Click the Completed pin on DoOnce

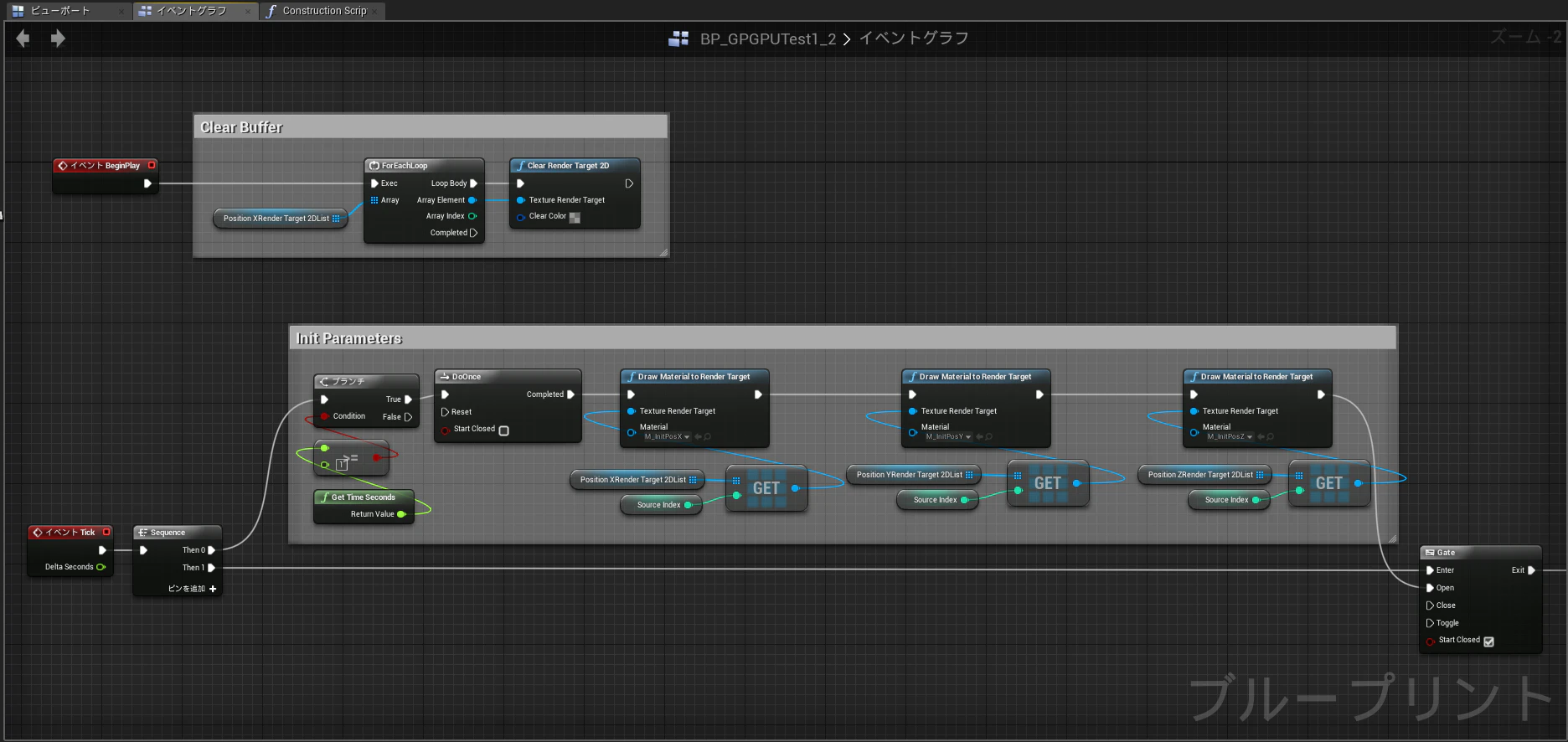570,394
